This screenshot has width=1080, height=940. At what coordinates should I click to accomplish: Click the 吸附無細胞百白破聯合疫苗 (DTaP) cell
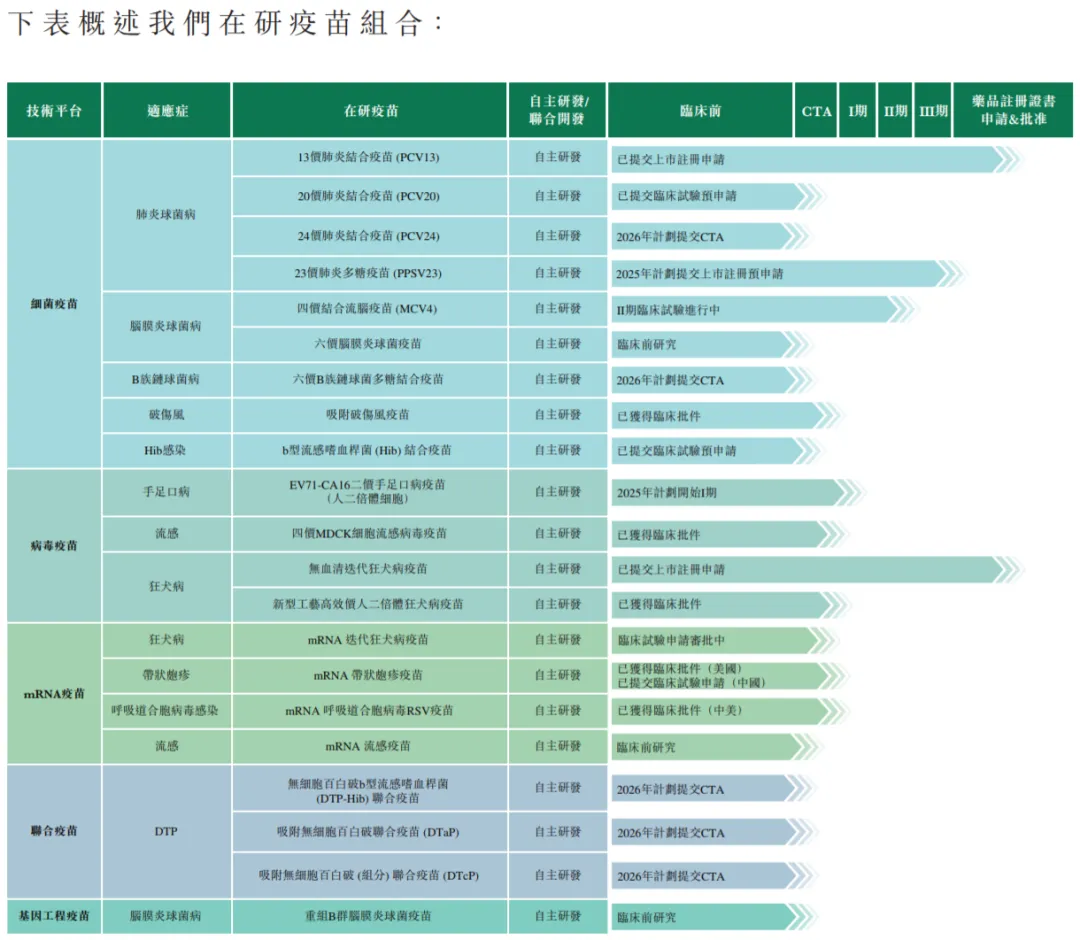368,832
